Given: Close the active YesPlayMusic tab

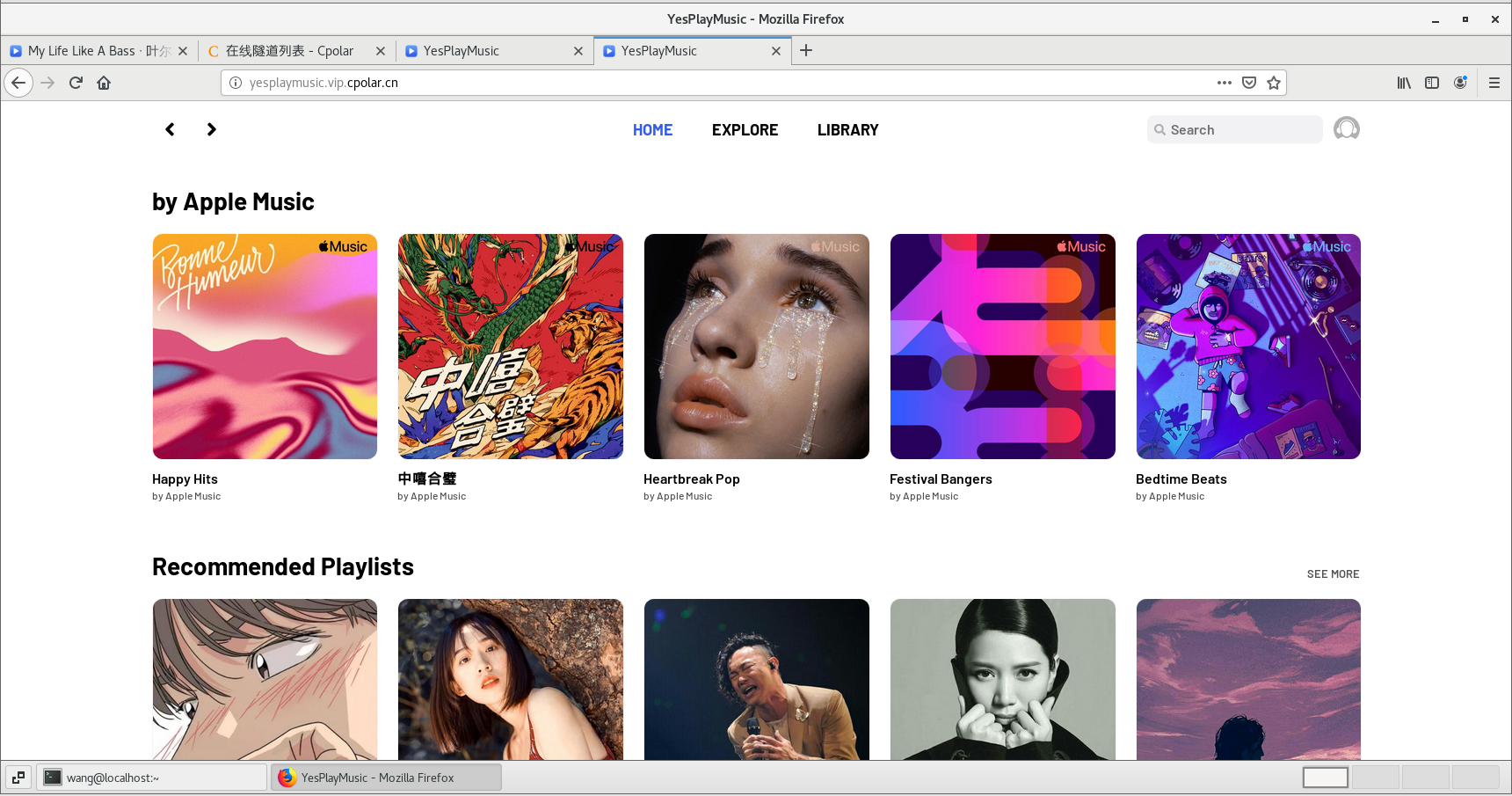Looking at the screenshot, I should click(x=776, y=51).
